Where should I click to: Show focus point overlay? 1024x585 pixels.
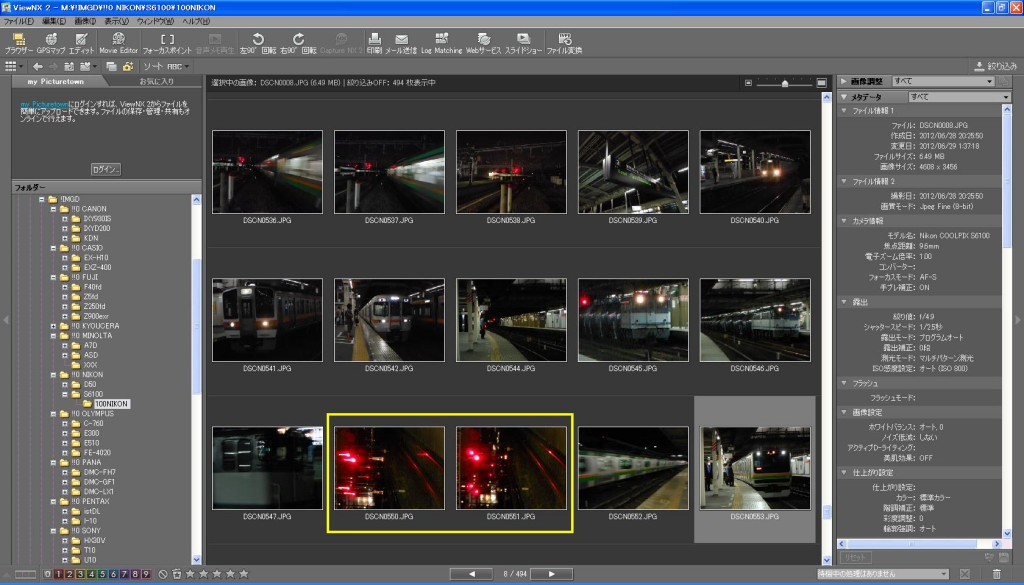167,42
